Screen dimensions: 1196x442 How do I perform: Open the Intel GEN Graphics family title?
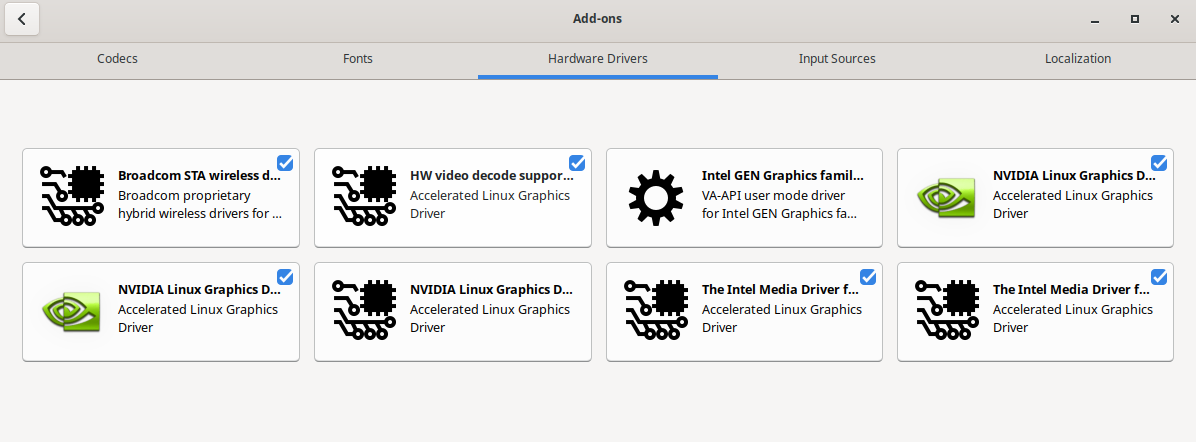(x=783, y=176)
